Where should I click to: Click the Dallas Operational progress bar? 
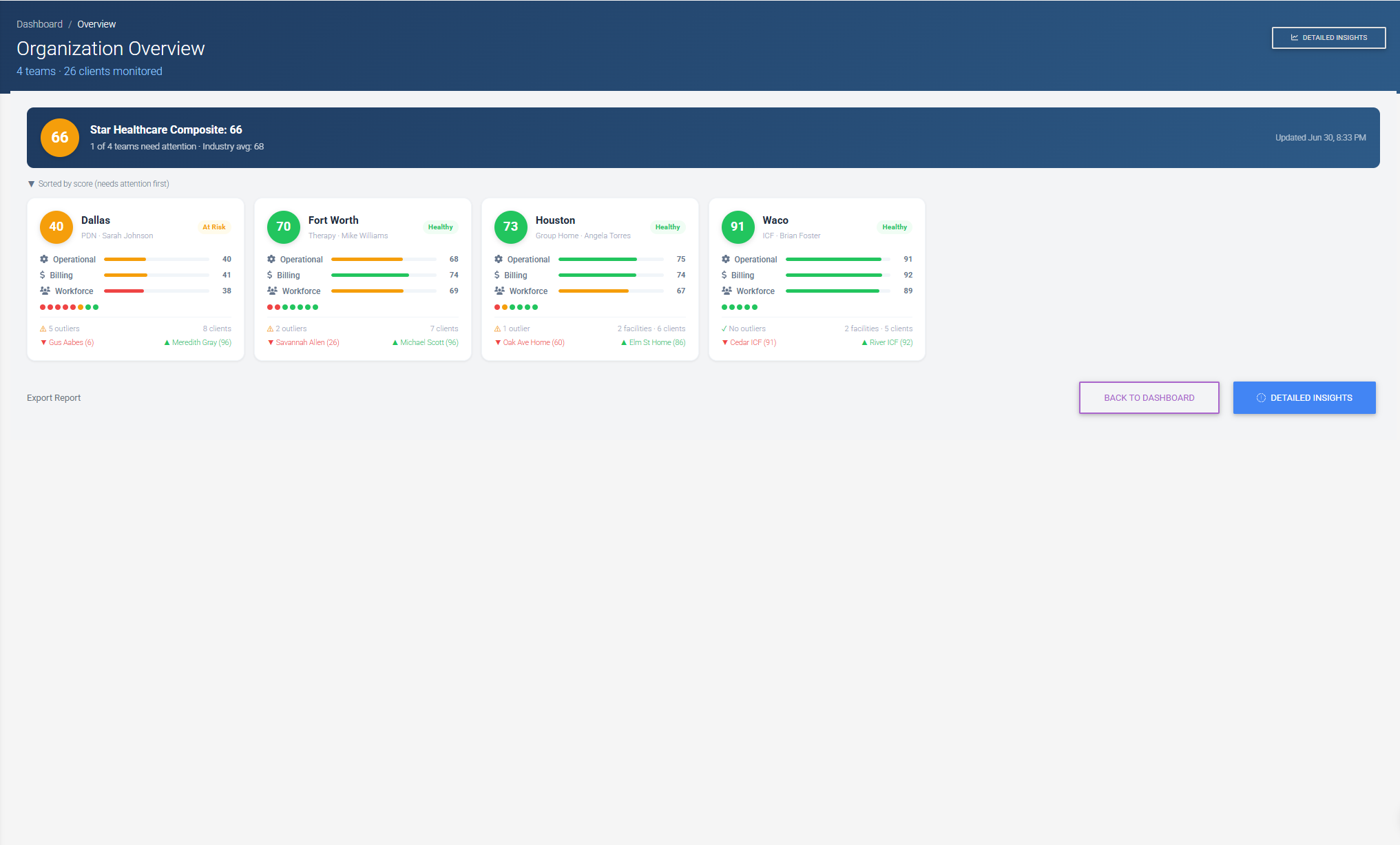(156, 260)
